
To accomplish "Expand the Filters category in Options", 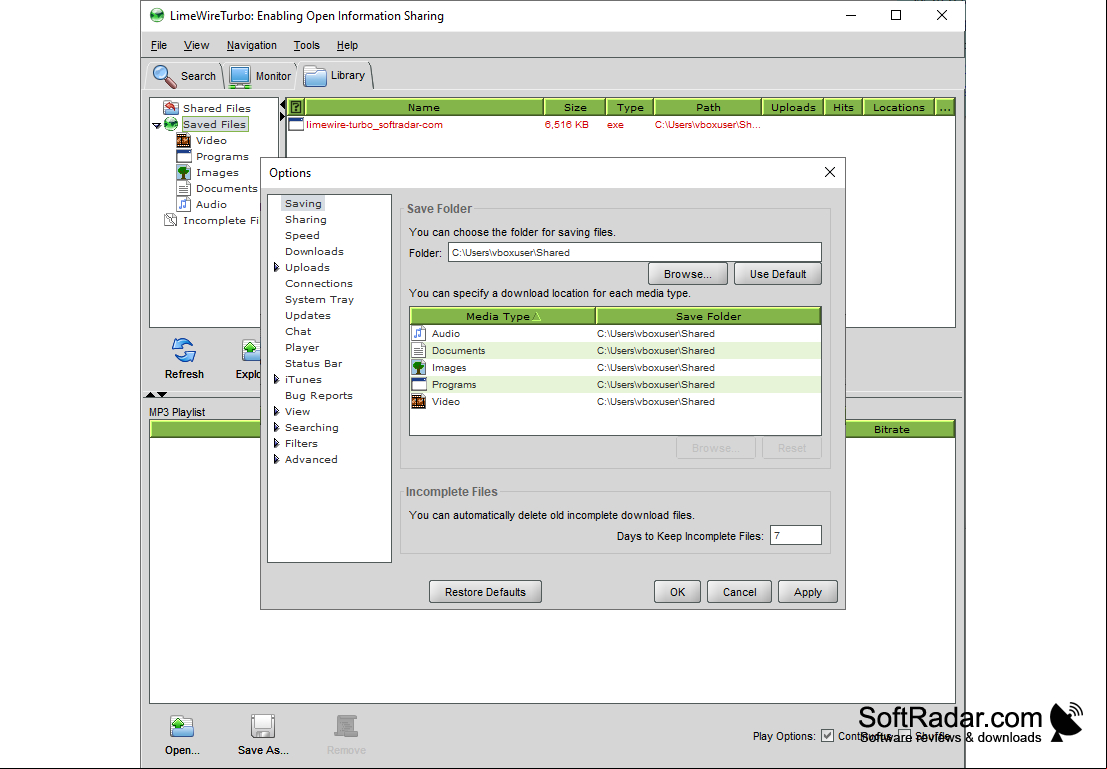I will pyautogui.click(x=277, y=443).
